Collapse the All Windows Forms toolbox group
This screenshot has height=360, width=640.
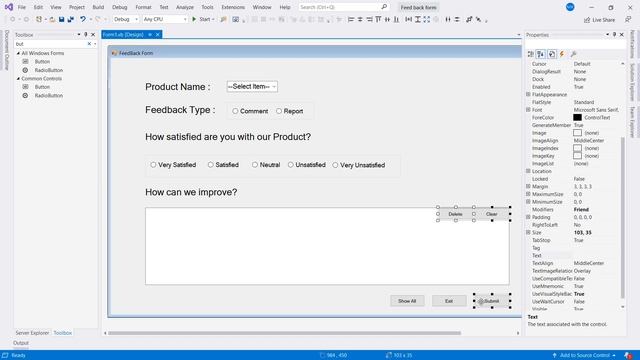[18, 53]
